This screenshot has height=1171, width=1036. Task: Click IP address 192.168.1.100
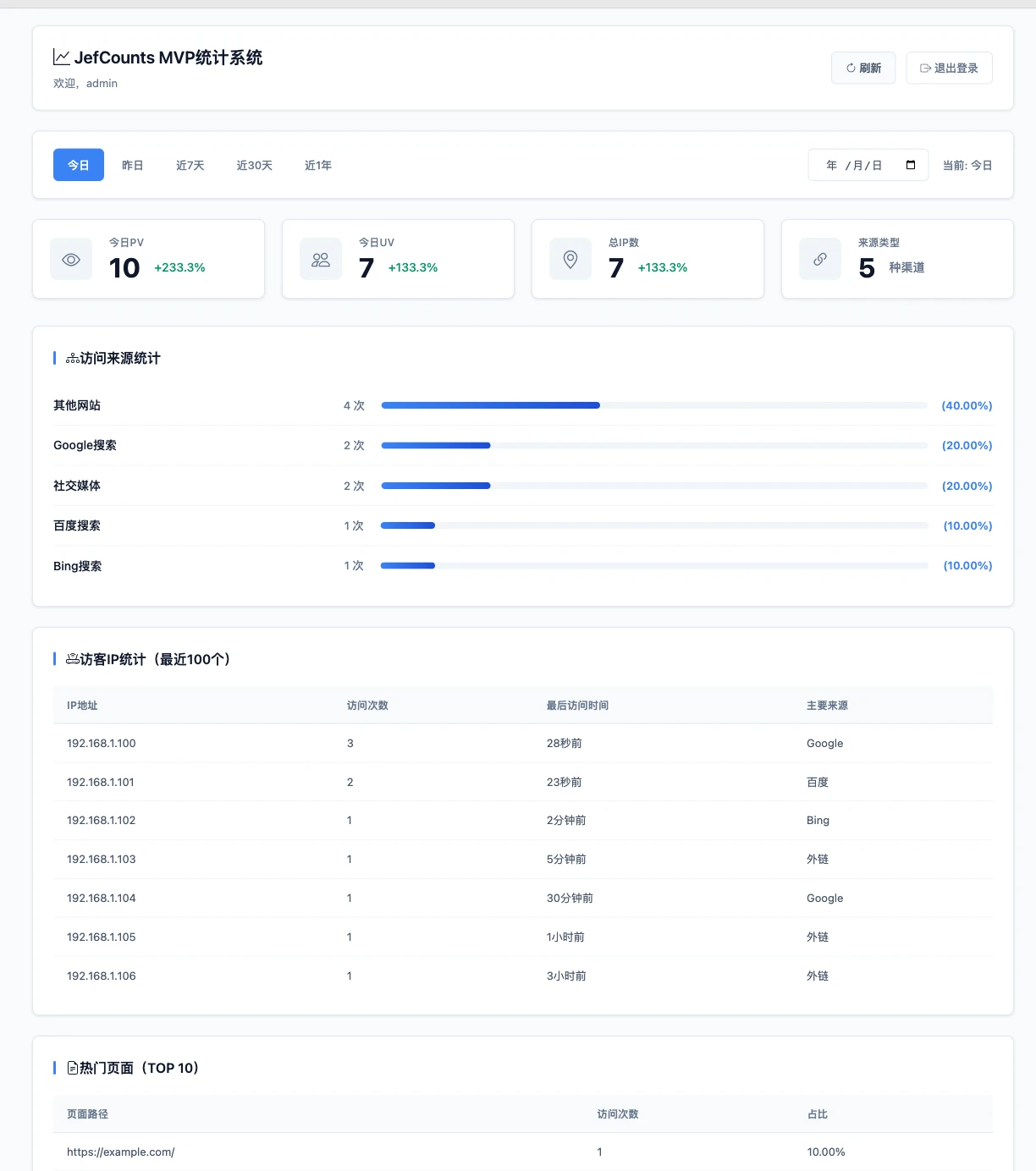[x=102, y=743]
